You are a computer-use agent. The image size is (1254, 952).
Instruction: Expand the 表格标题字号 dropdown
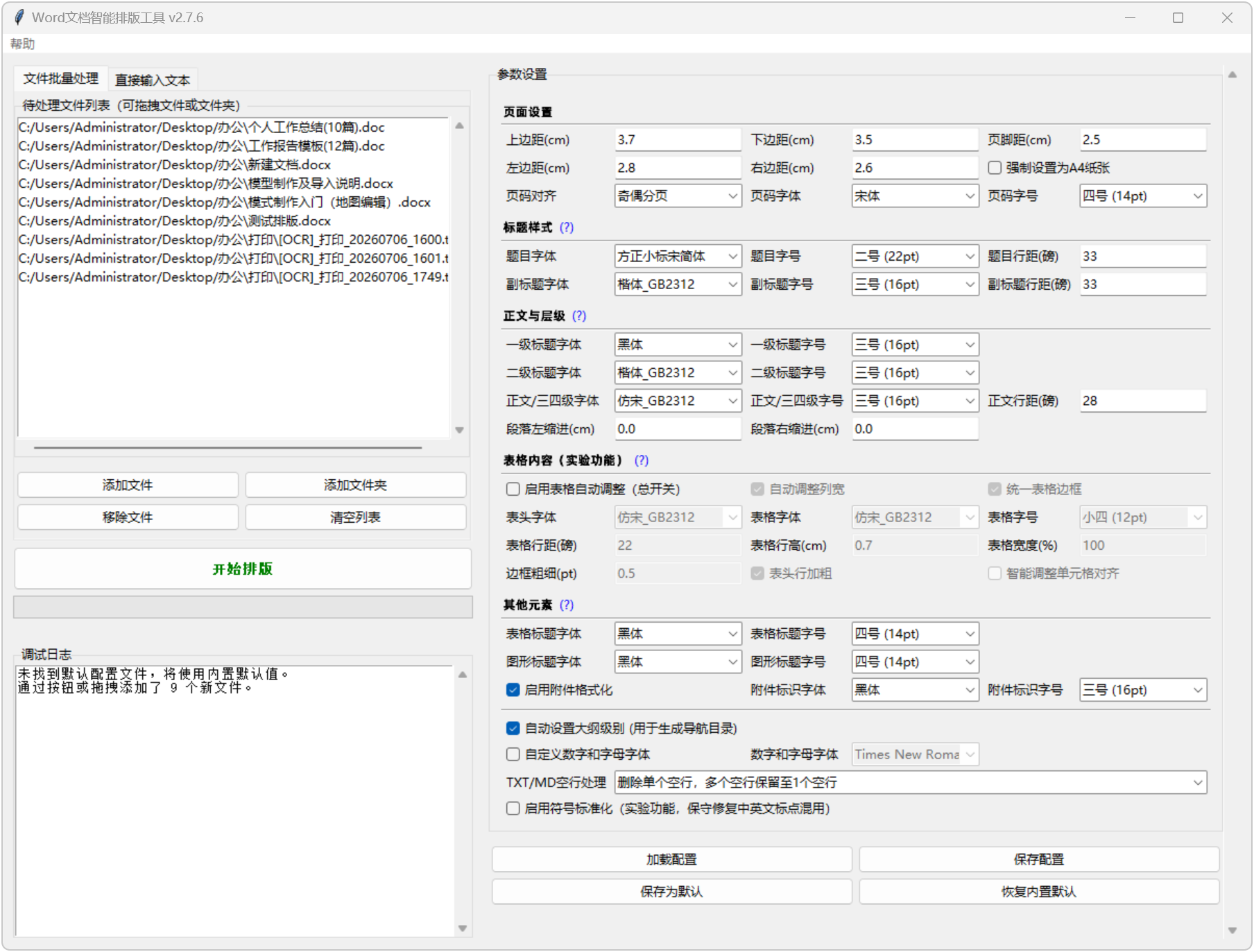click(915, 634)
